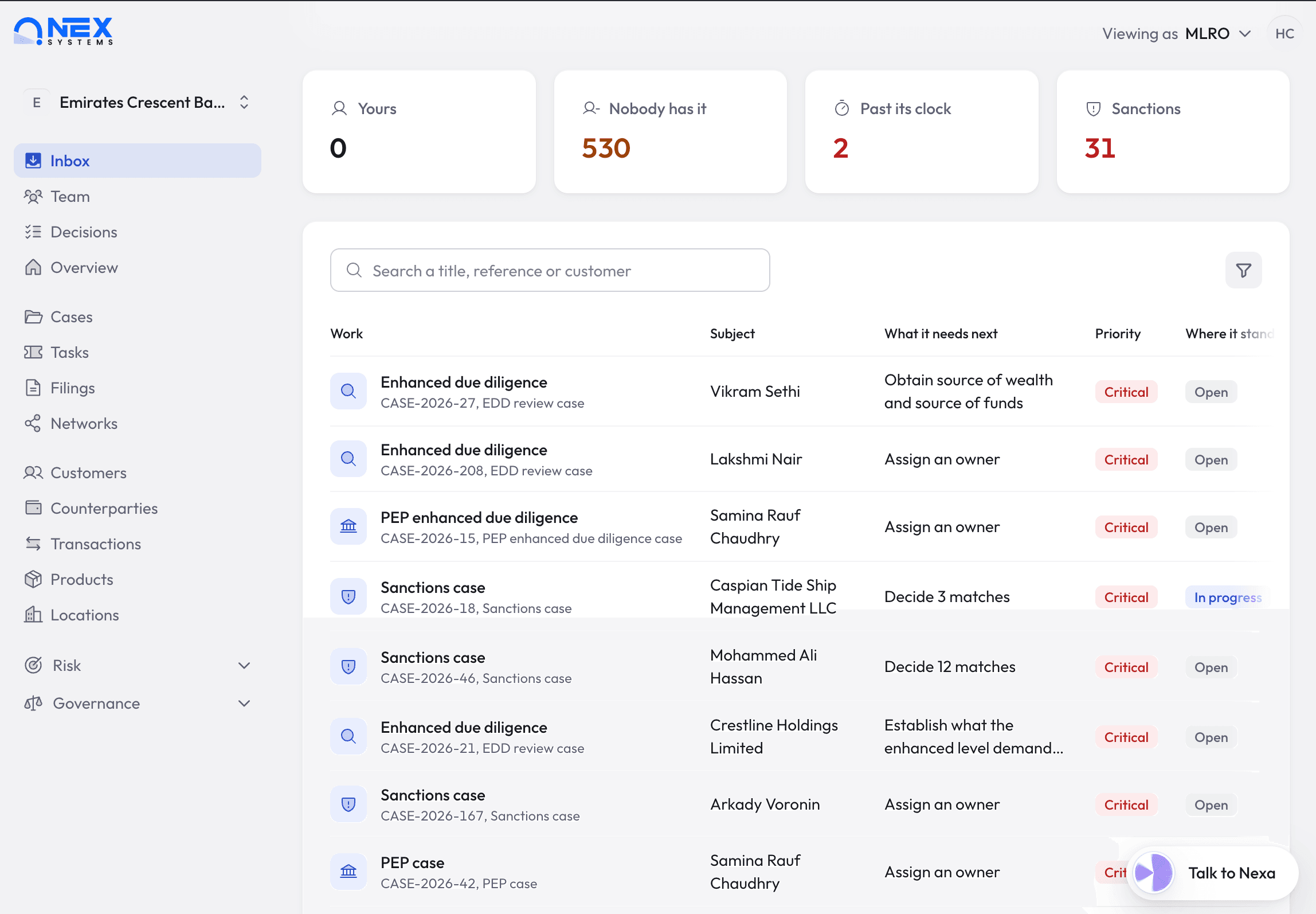Viewport: 1316px width, 914px height.
Task: Open the Viewing as MLRO dropdown
Action: click(x=1177, y=34)
